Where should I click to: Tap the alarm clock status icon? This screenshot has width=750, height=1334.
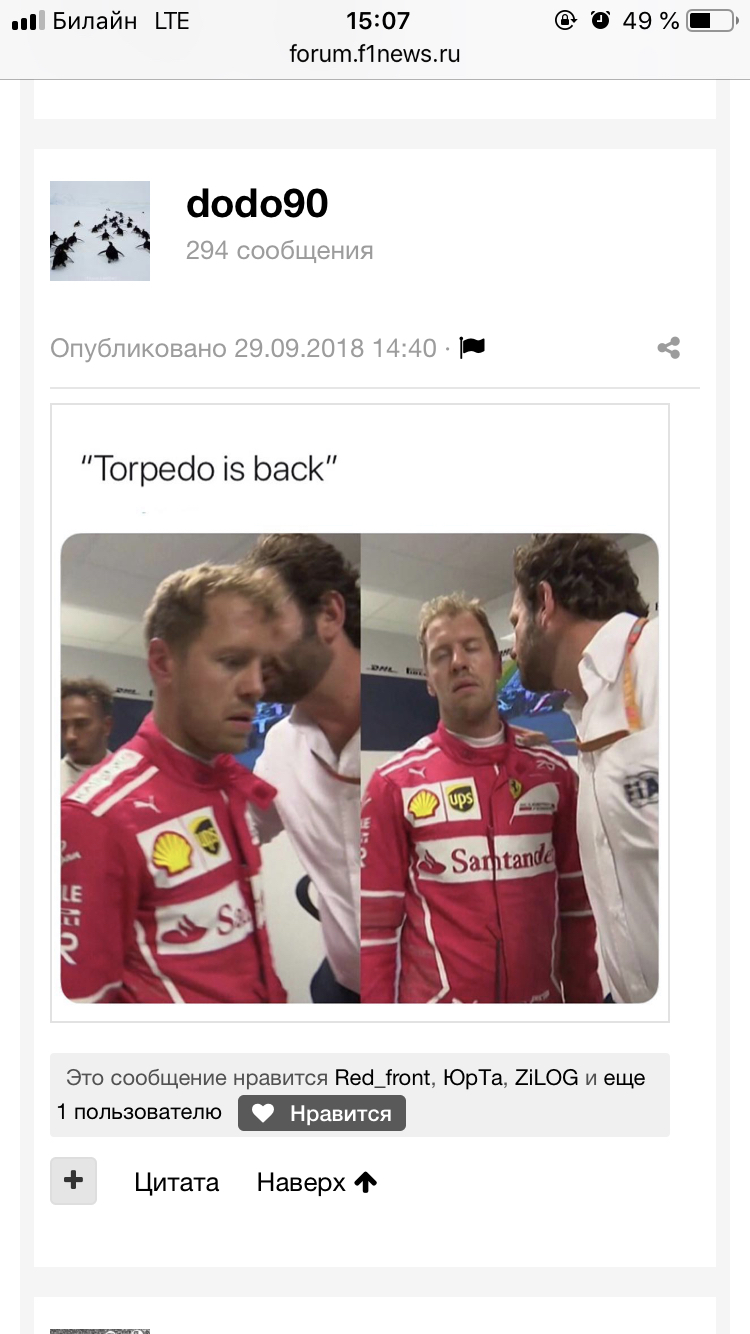click(x=600, y=20)
